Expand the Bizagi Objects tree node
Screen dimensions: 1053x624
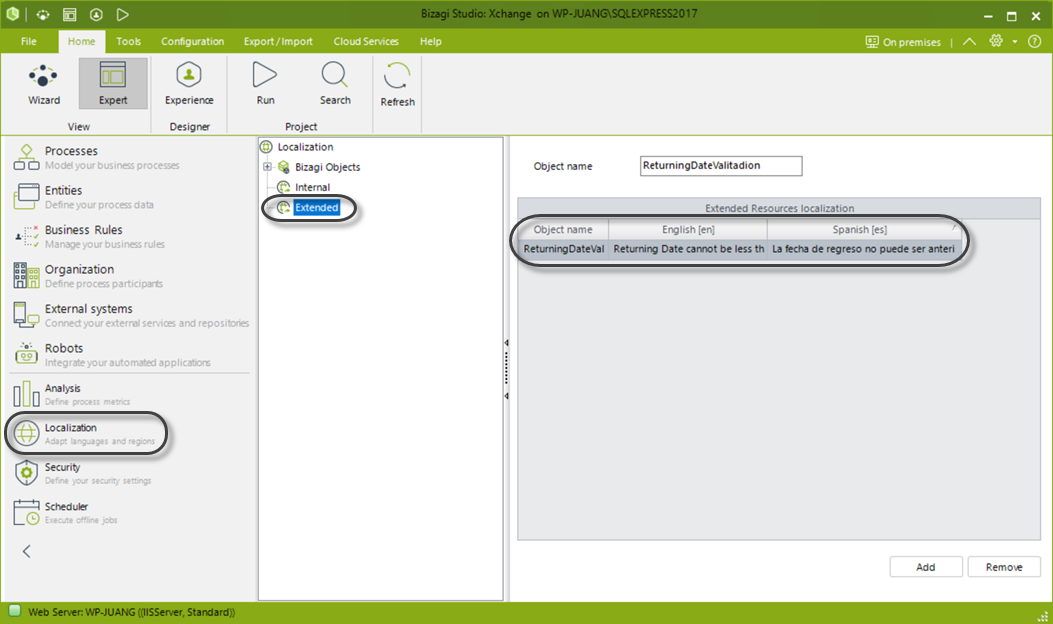(x=267, y=167)
